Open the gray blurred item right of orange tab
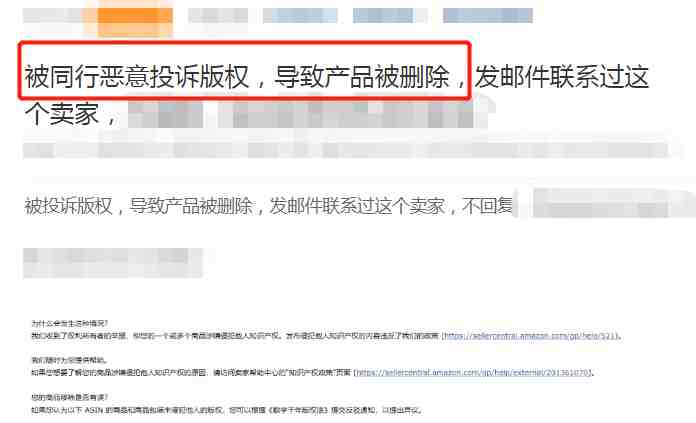This screenshot has height=423, width=696. point(218,16)
